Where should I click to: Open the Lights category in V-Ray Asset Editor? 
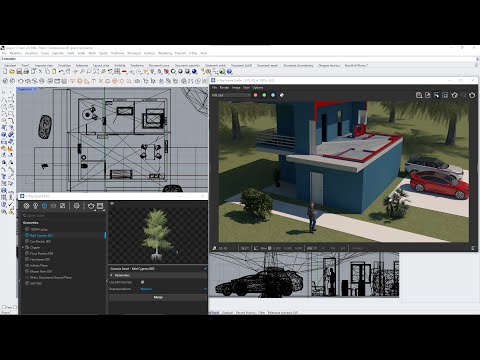(x=35, y=206)
